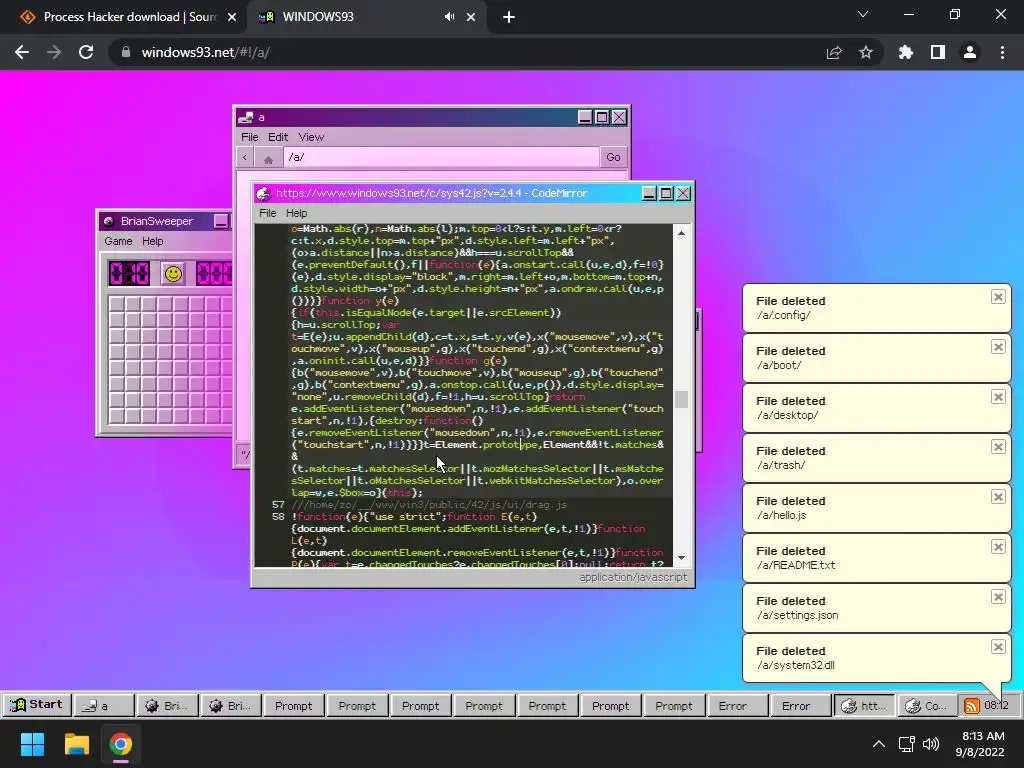The height and width of the screenshot is (768, 1024).
Task: Open a new Chrome tab
Action: (x=509, y=18)
